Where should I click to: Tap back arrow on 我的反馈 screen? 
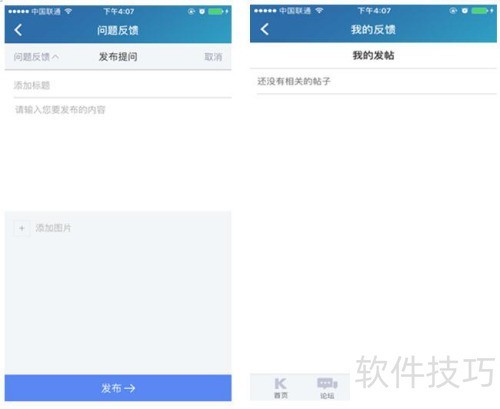tap(265, 29)
